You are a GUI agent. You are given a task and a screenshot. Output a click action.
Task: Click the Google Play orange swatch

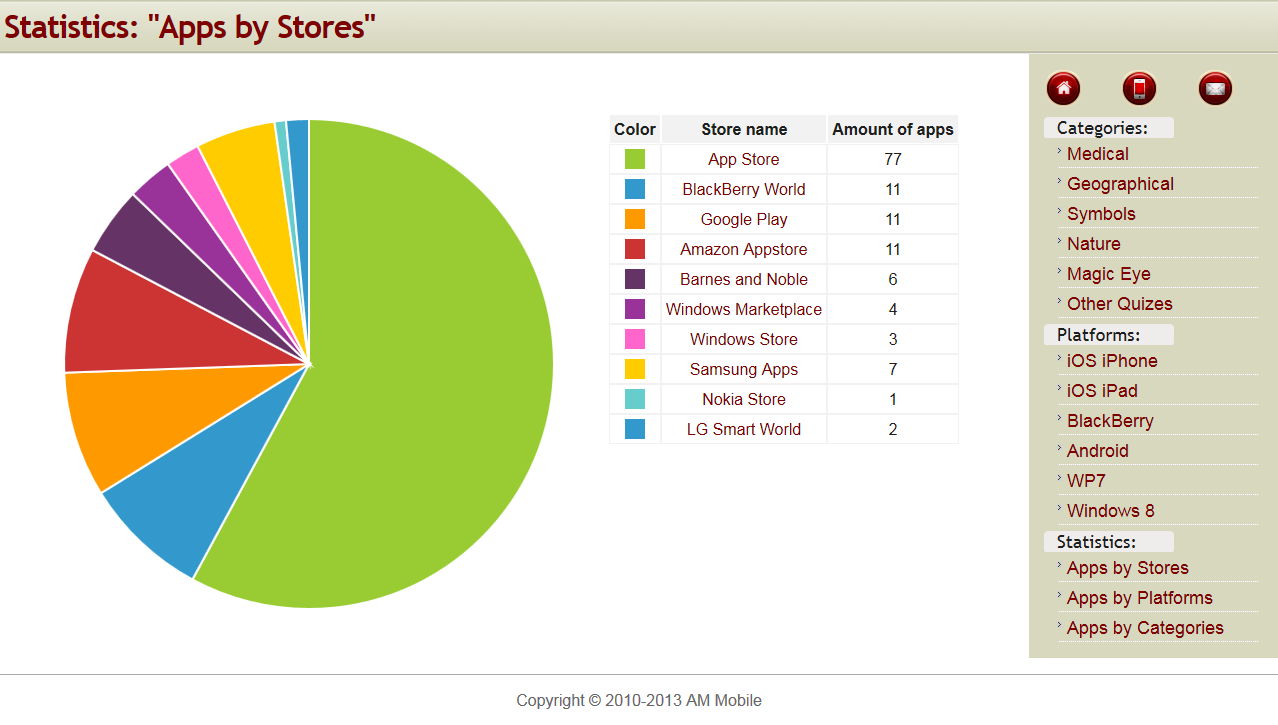click(x=635, y=219)
